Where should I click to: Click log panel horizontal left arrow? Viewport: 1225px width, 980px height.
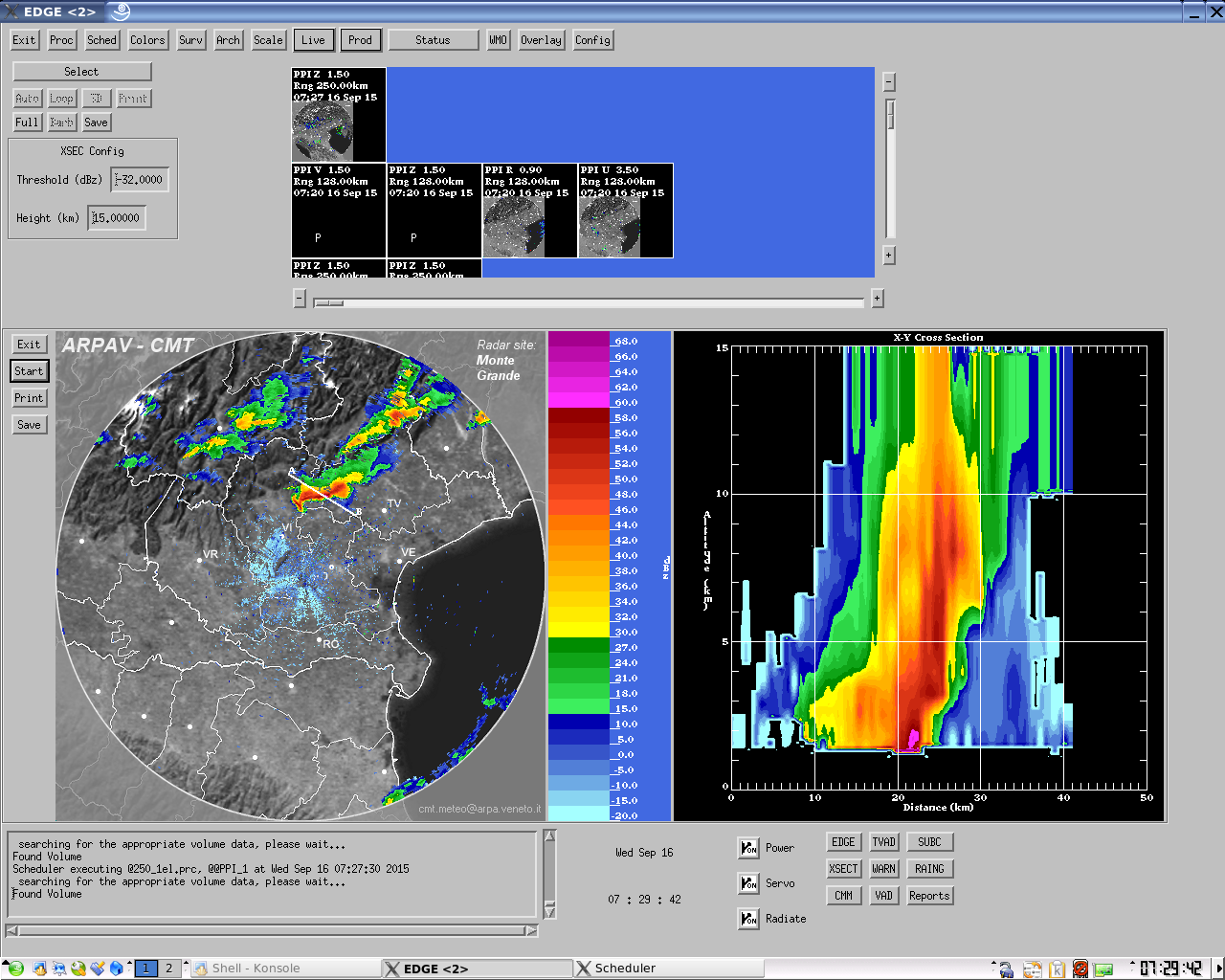tap(11, 930)
